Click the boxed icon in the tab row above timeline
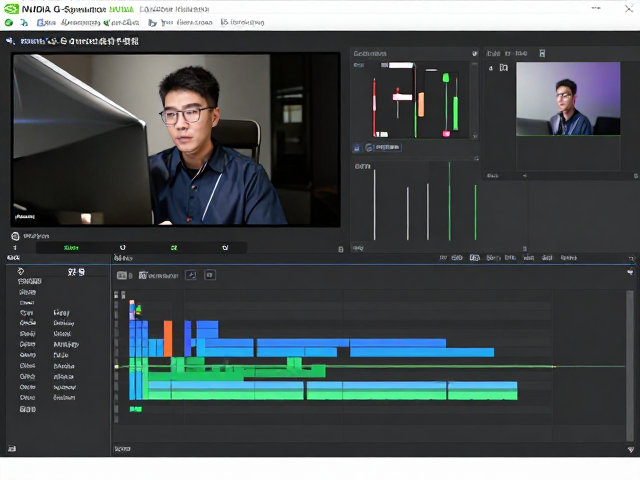The width and height of the screenshot is (640, 480). tap(474, 258)
